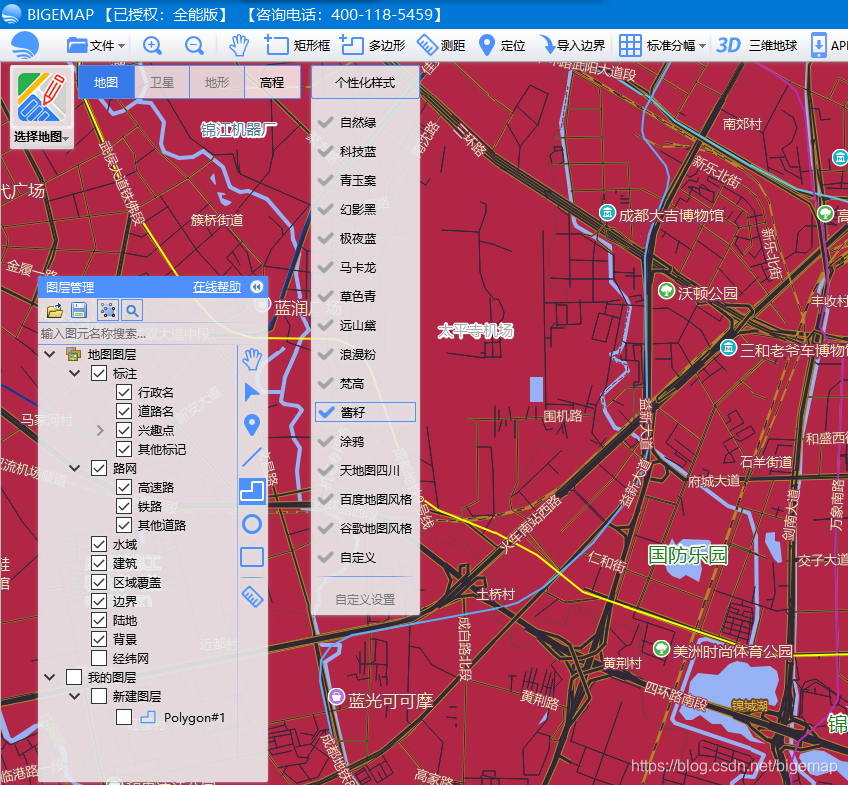
Task: Uncheck the 水域 checkbox
Action: coord(99,544)
